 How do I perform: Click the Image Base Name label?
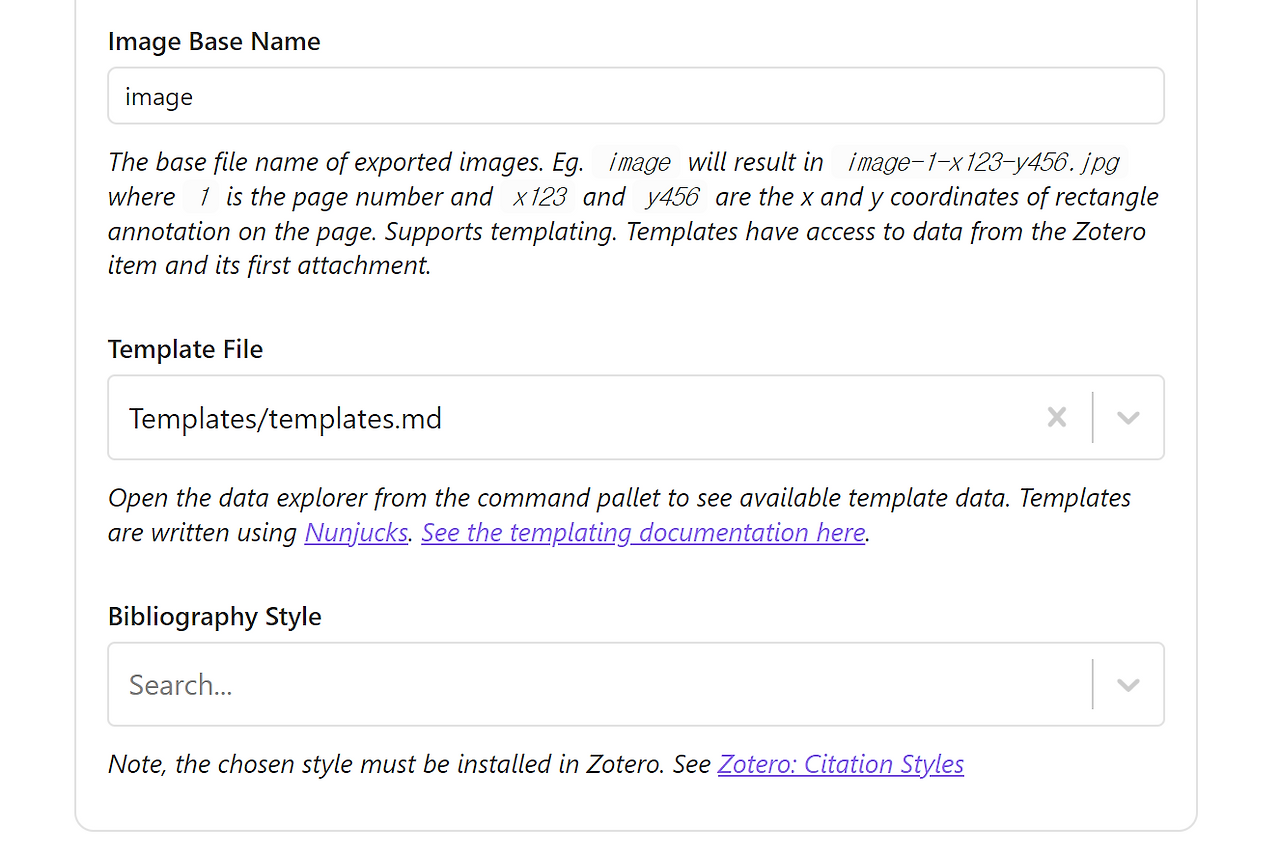click(214, 42)
